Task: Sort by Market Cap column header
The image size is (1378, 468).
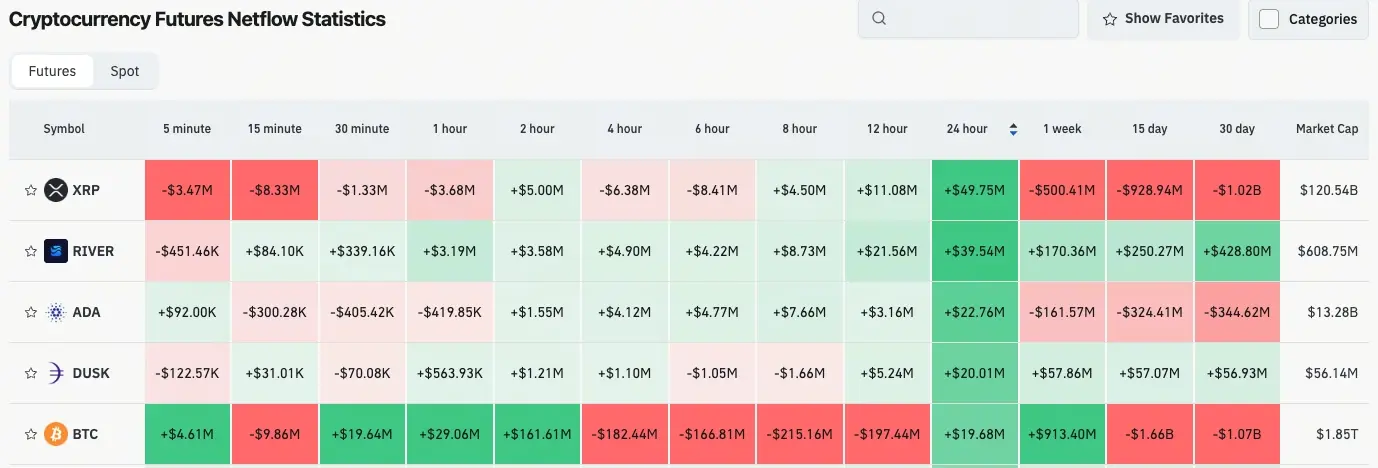Action: [1327, 129]
